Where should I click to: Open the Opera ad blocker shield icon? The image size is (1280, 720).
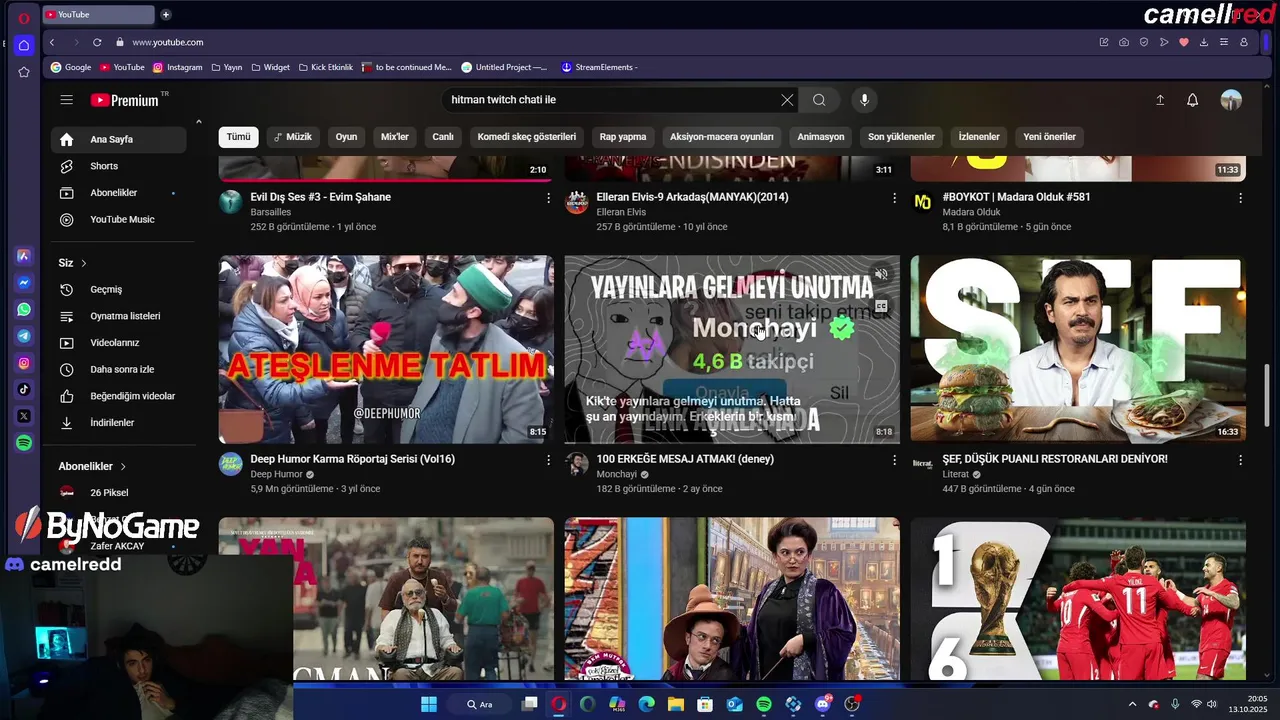coord(1144,42)
